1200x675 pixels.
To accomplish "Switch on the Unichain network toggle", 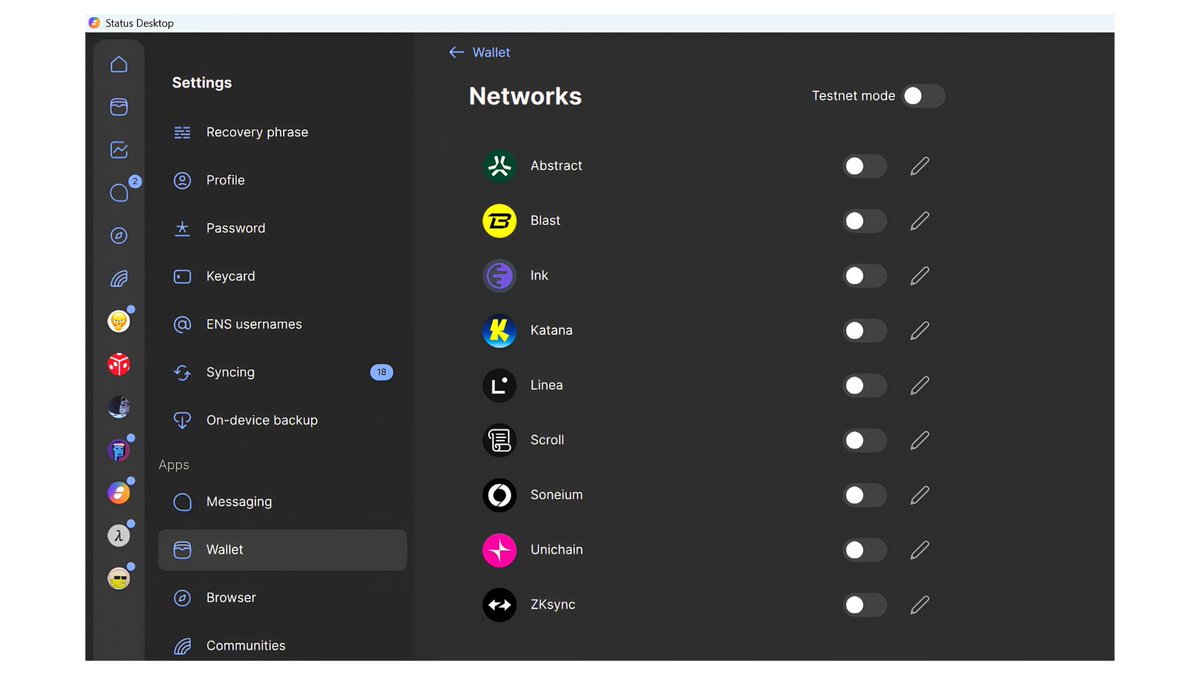I will (x=865, y=550).
